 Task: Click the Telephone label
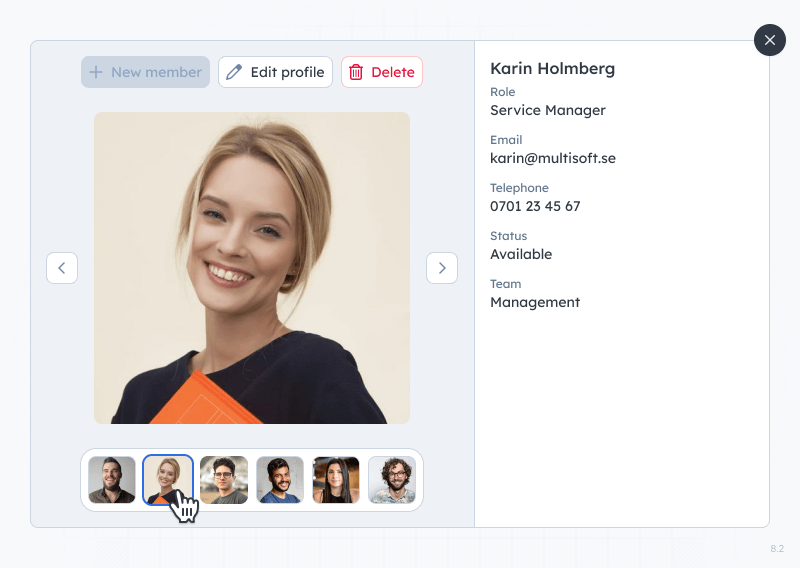click(519, 188)
